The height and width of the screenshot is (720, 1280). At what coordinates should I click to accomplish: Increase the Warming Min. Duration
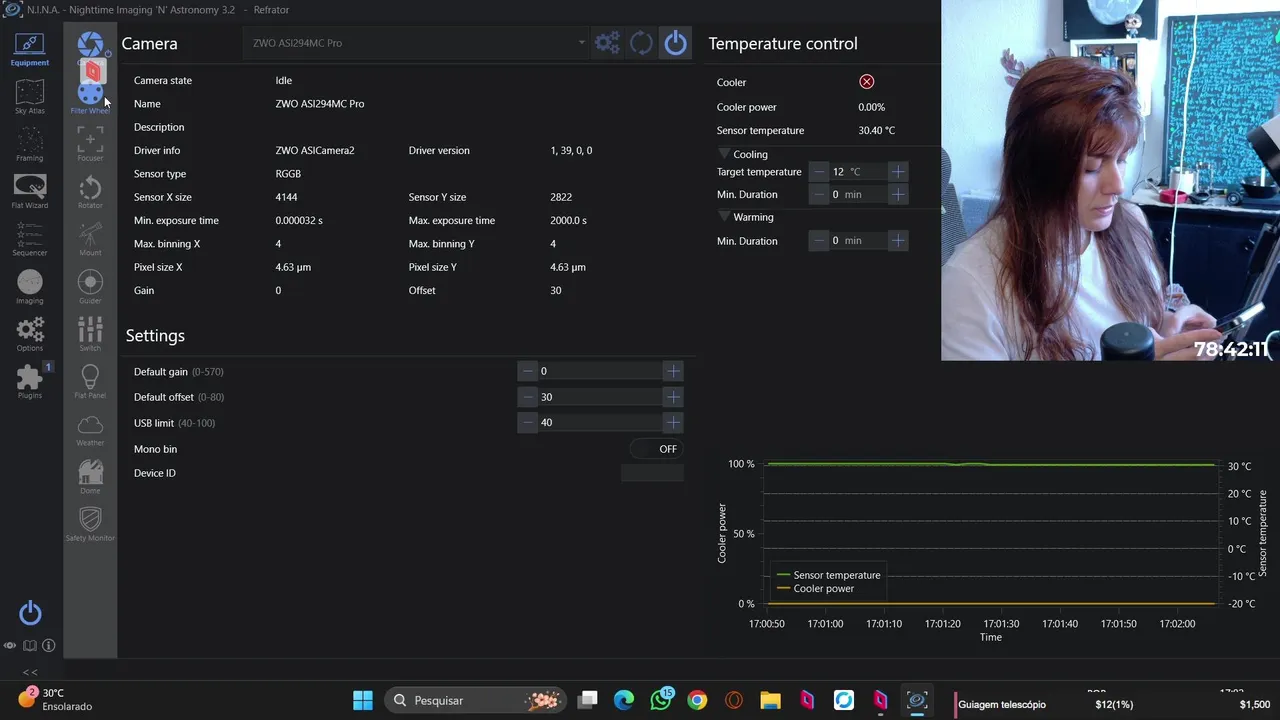click(x=898, y=241)
